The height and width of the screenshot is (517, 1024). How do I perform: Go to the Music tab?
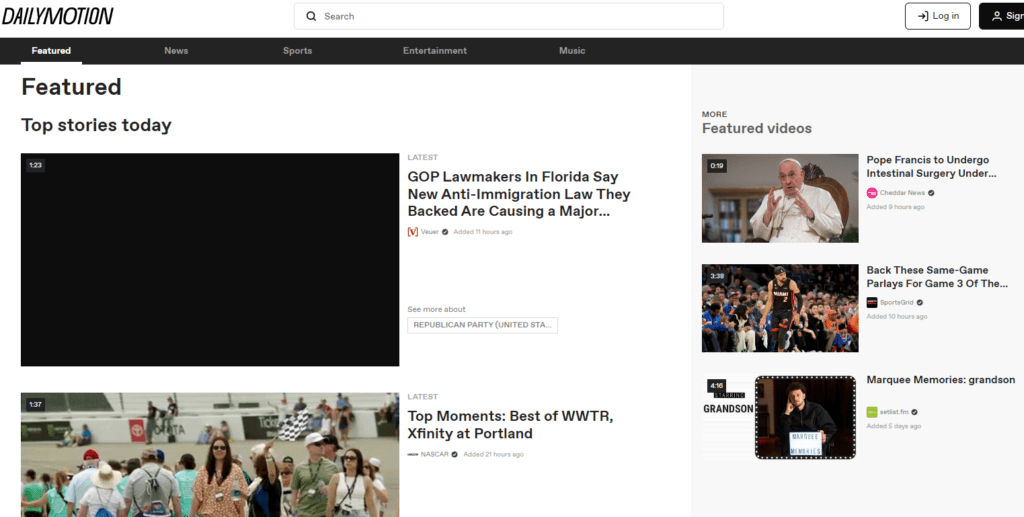(x=572, y=50)
